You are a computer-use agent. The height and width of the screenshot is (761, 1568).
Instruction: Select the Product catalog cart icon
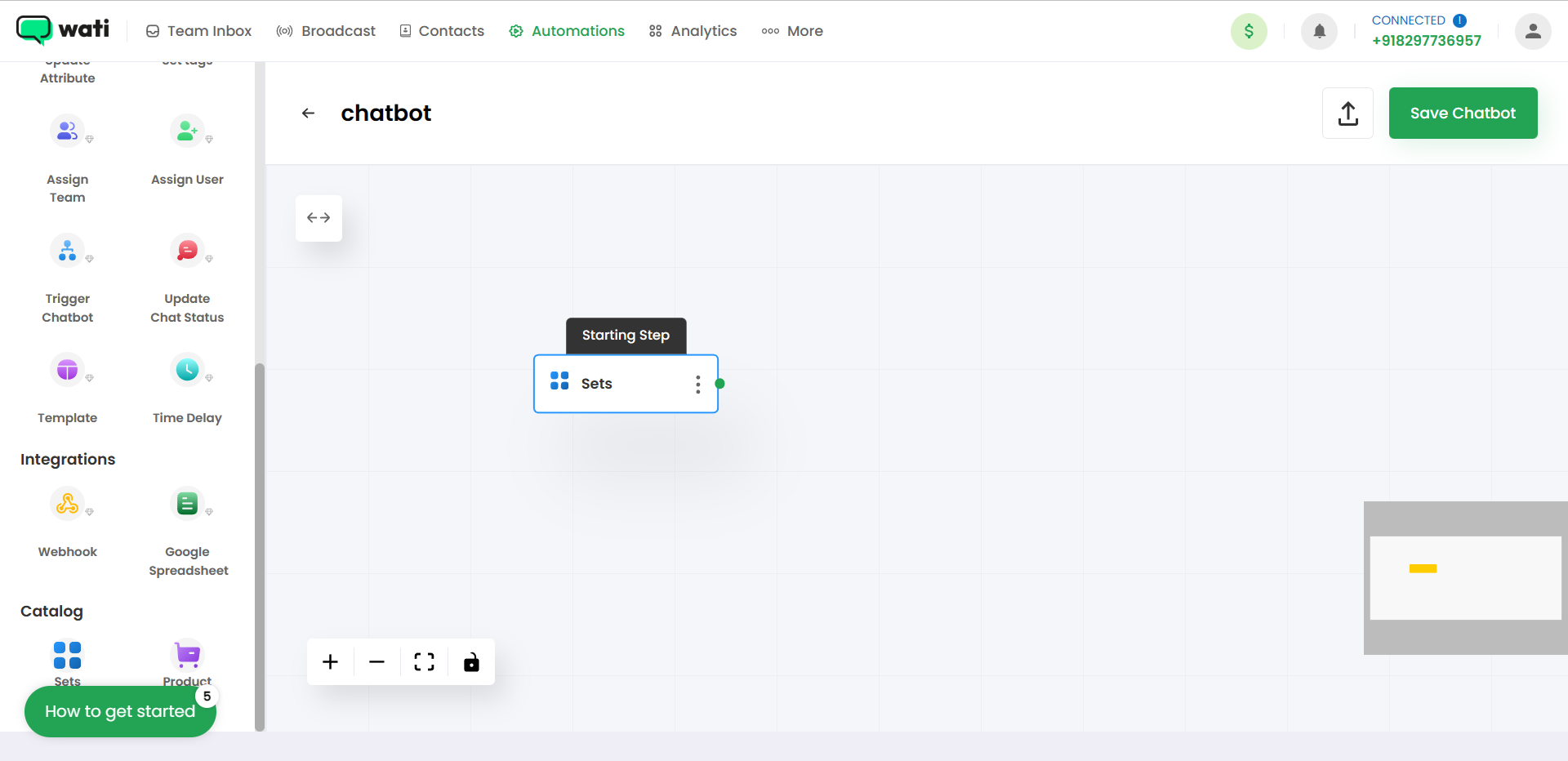(187, 655)
